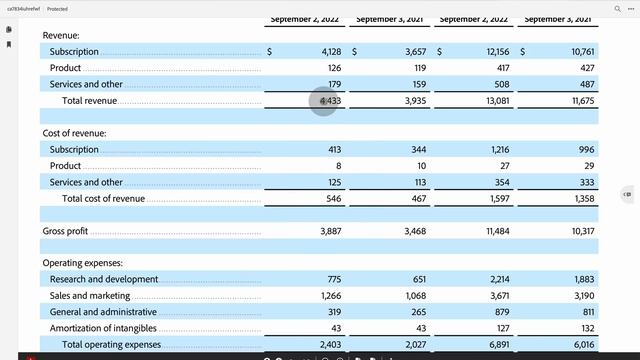Click the total revenue value 3,935
The height and width of the screenshot is (360, 640).
[x=416, y=101]
